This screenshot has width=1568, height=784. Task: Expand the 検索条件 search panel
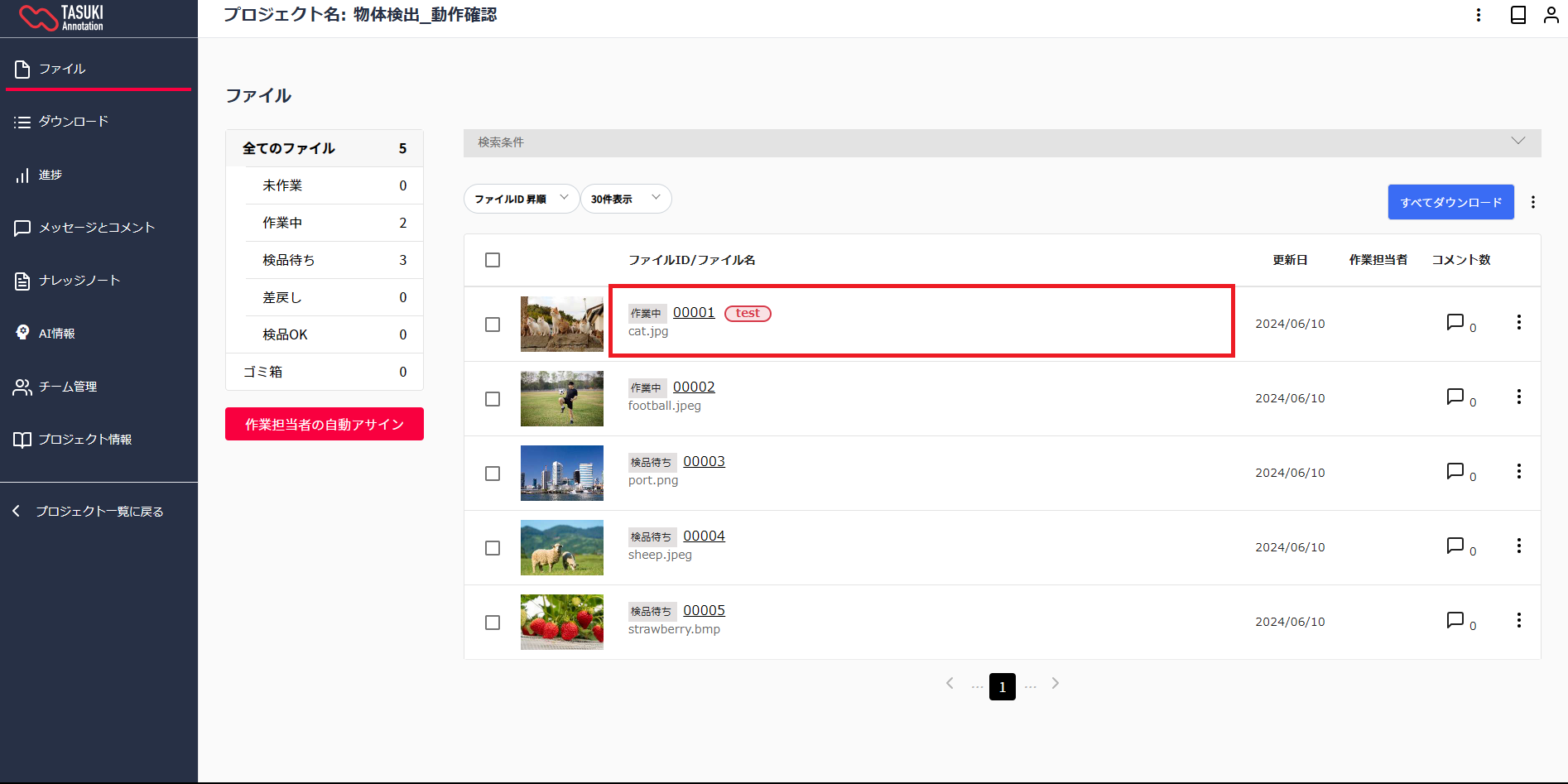pos(1002,142)
